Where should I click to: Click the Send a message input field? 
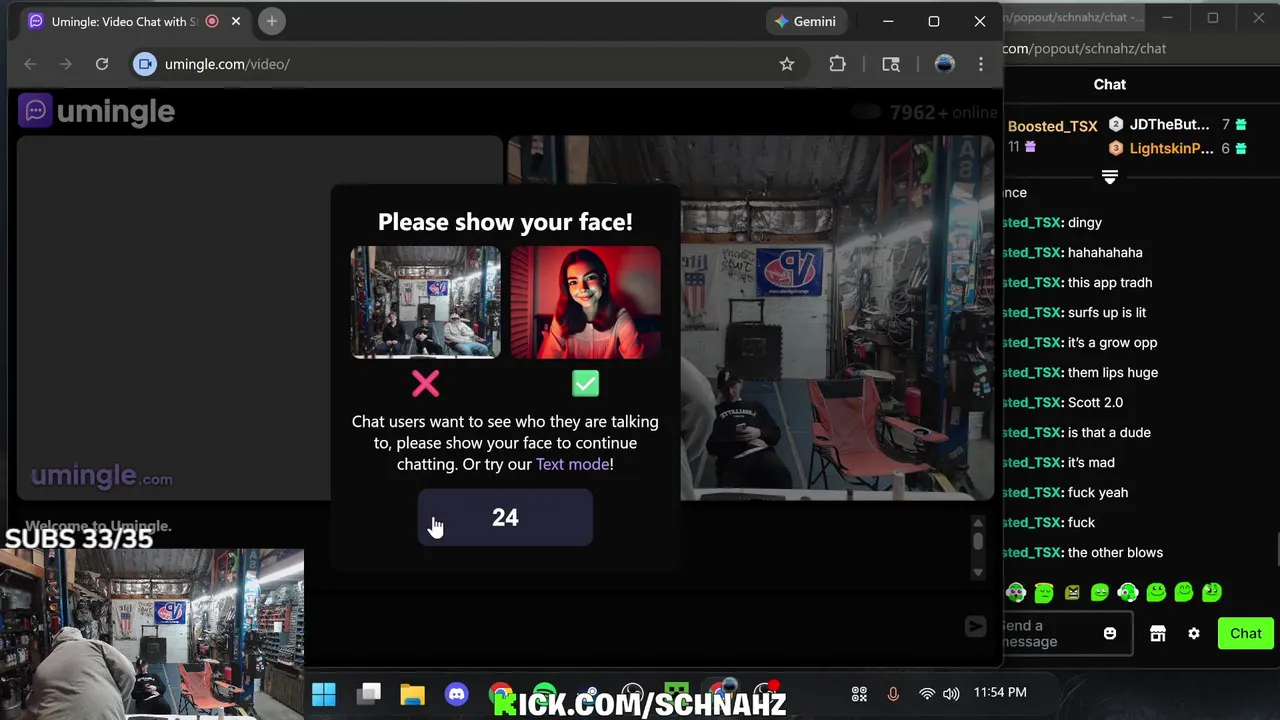click(x=1066, y=633)
